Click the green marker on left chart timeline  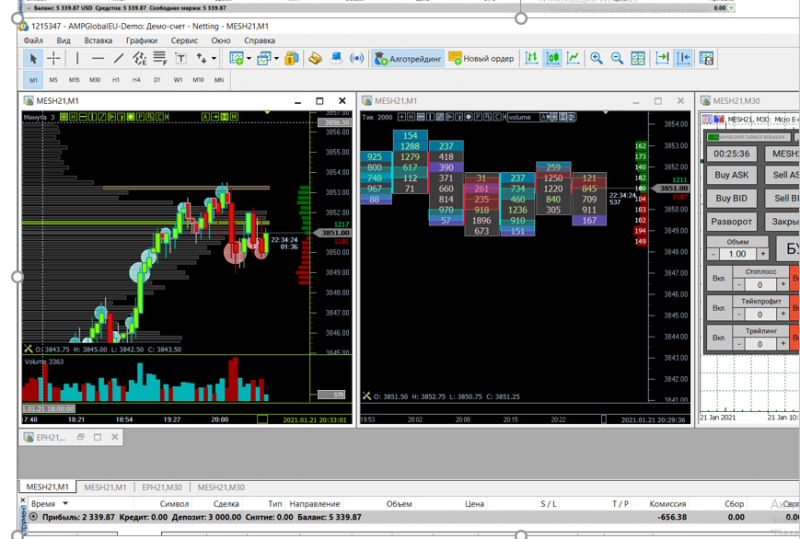pos(262,419)
